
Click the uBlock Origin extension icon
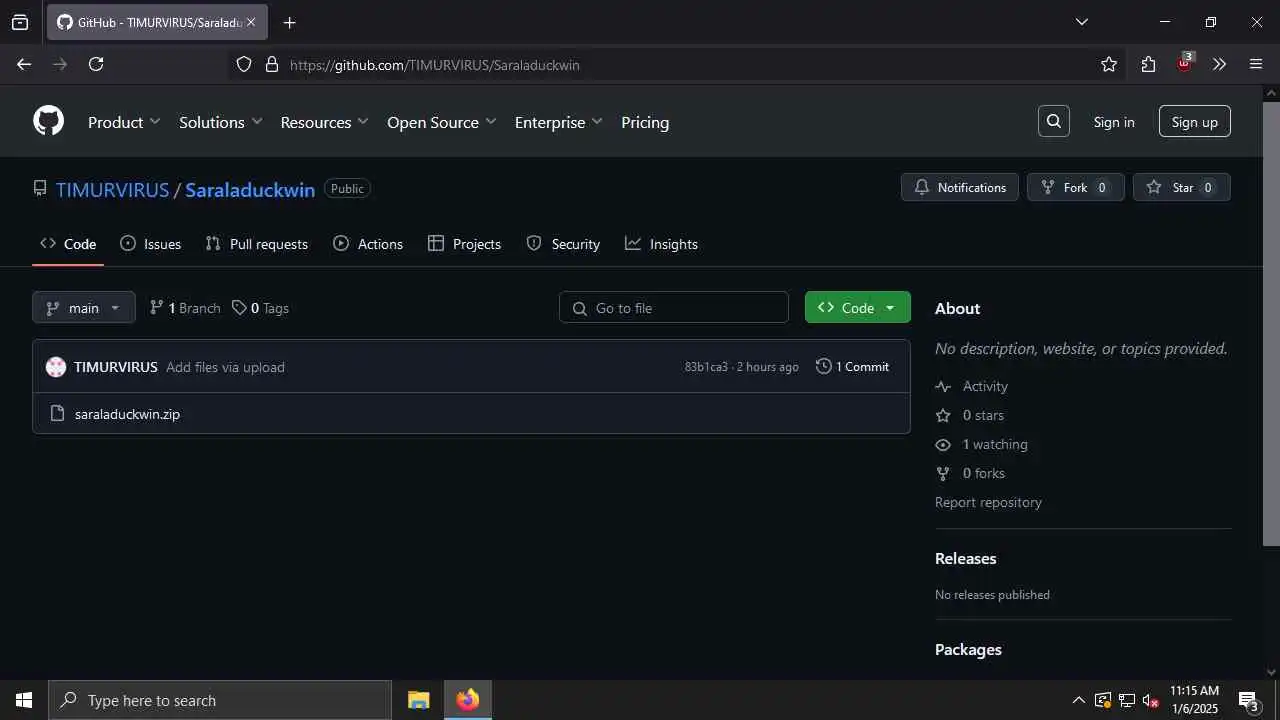click(x=1185, y=62)
